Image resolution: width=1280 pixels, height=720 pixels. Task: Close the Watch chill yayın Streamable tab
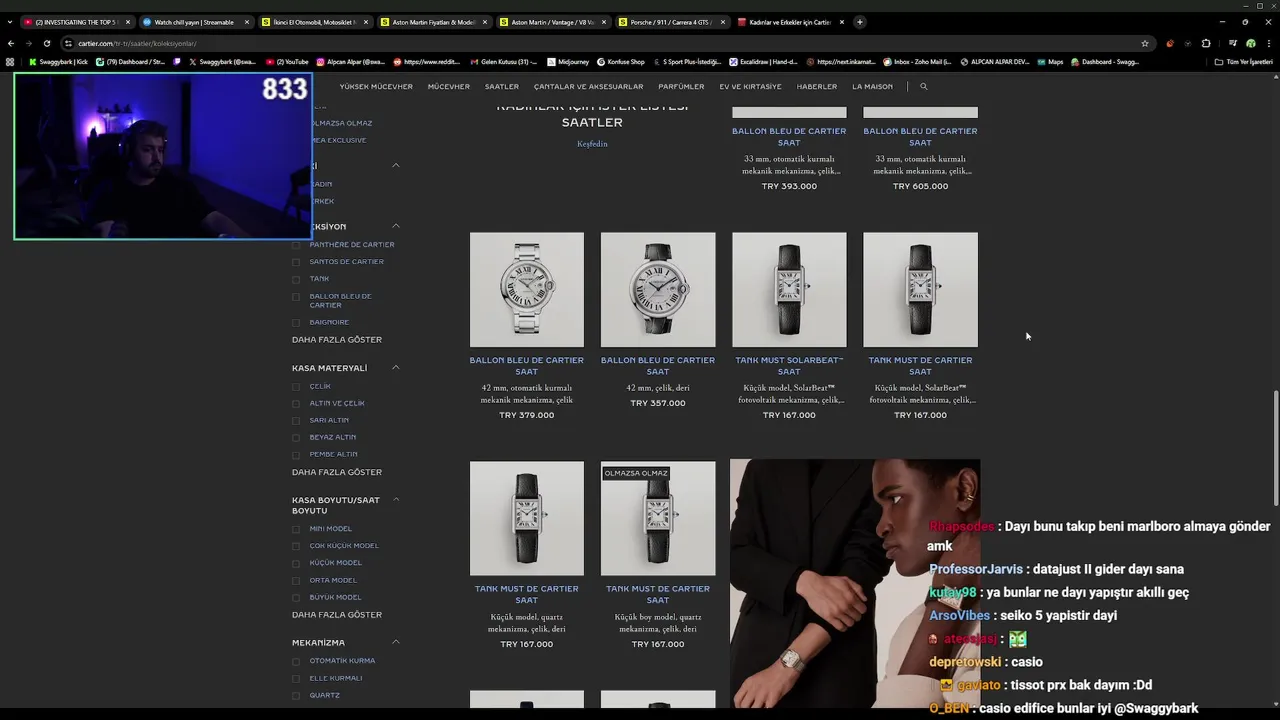pyautogui.click(x=246, y=22)
